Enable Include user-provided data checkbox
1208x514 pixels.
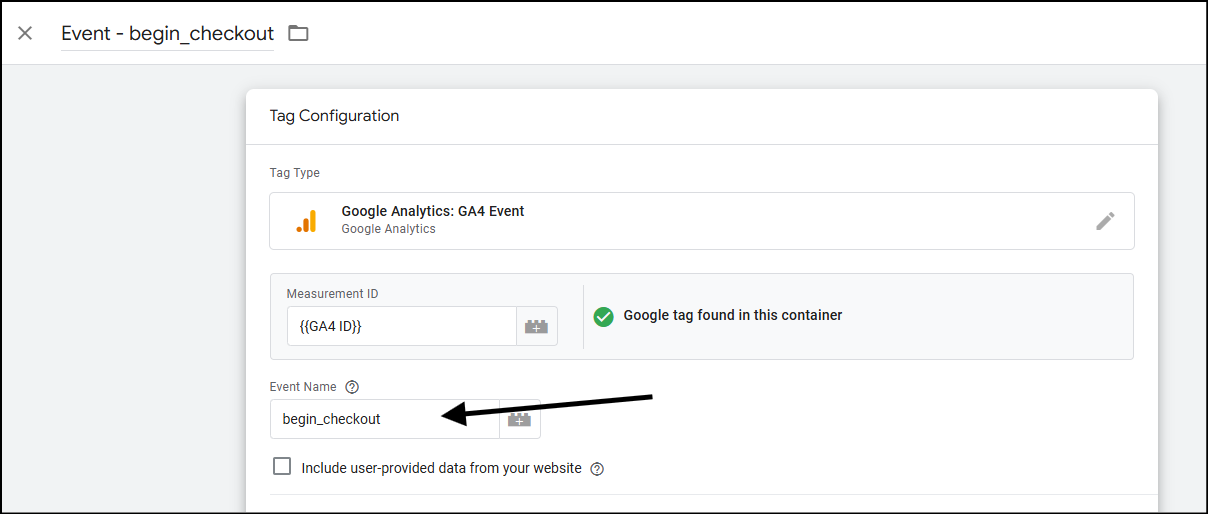282,466
